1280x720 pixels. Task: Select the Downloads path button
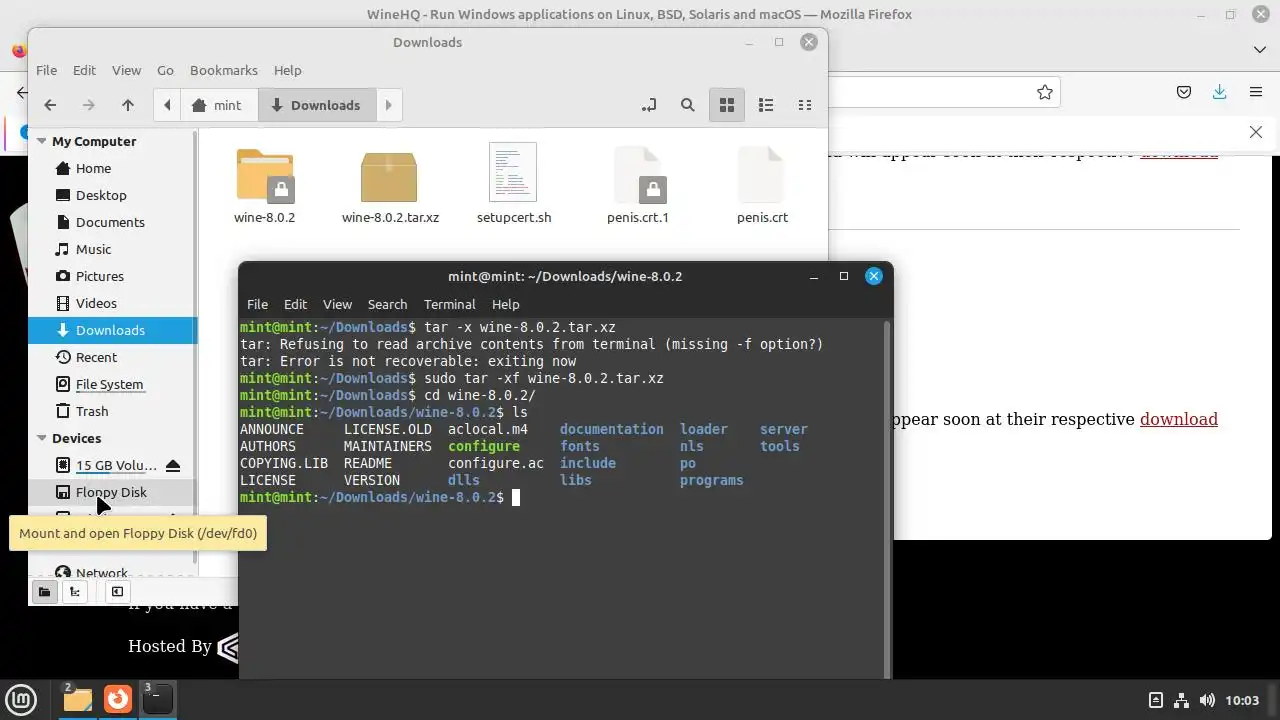click(x=316, y=105)
